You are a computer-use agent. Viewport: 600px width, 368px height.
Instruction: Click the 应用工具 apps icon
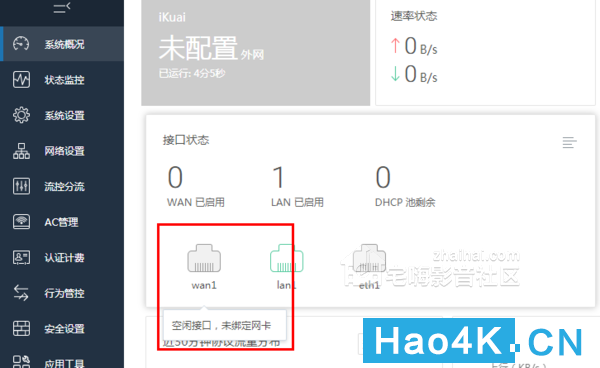[x=21, y=361]
